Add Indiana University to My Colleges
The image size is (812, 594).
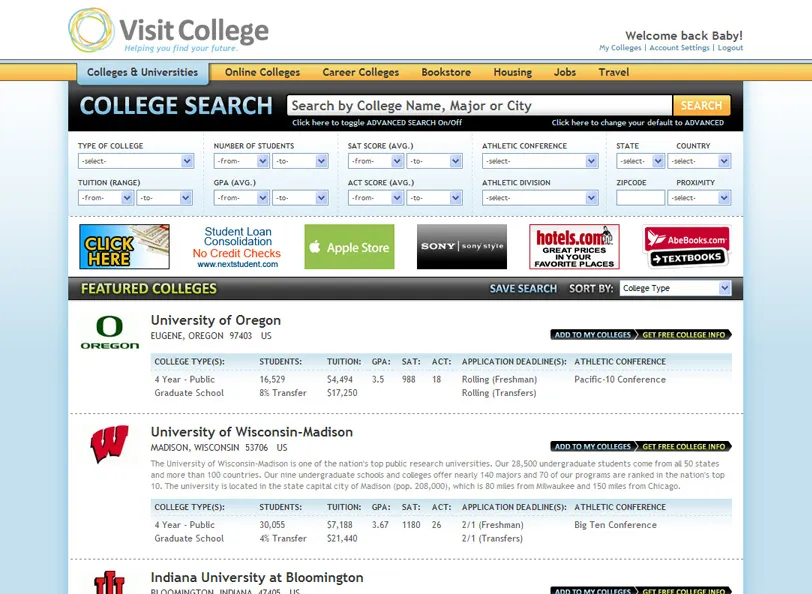tap(593, 590)
